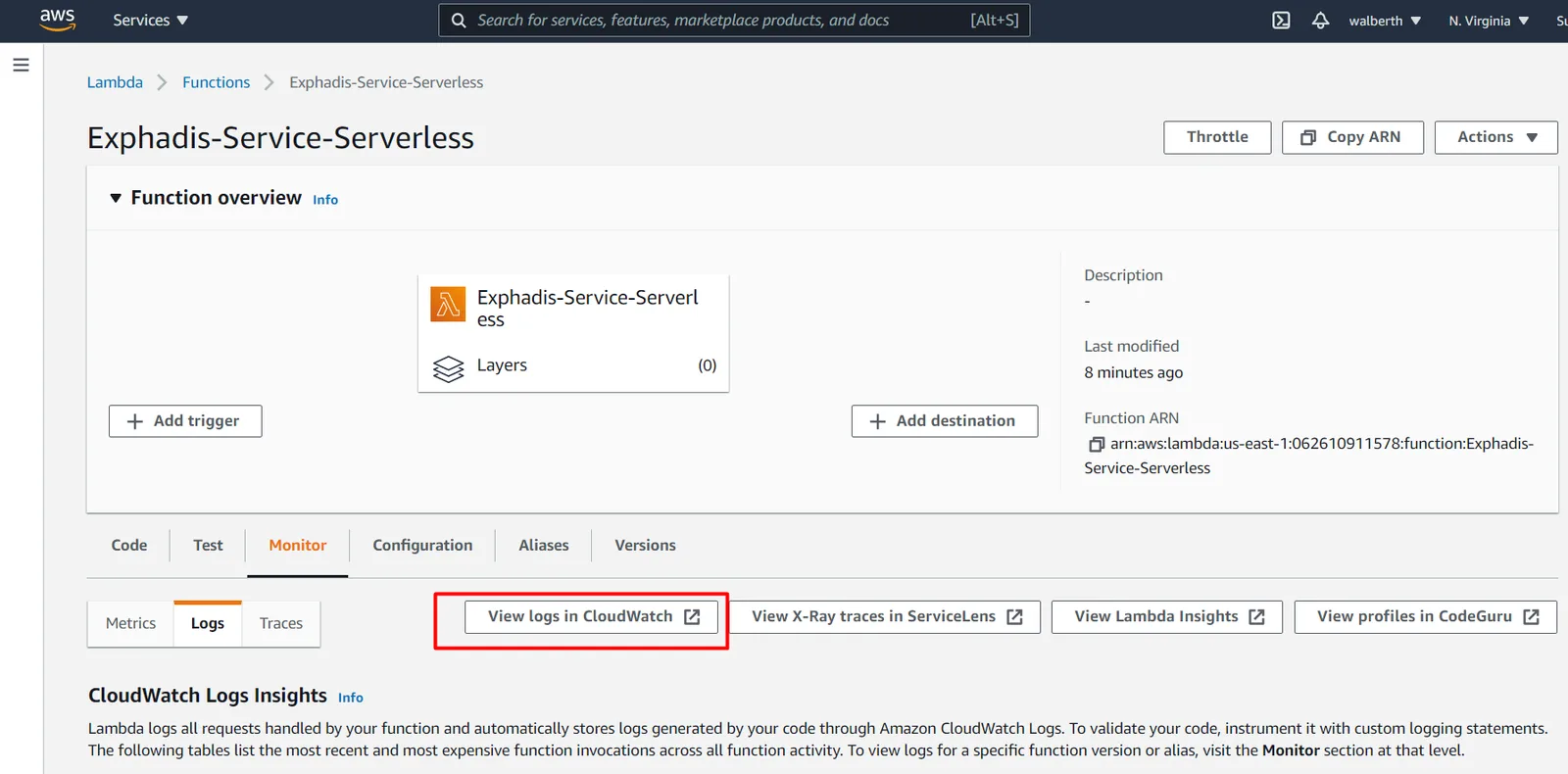Open the Configuration tab

422,545
